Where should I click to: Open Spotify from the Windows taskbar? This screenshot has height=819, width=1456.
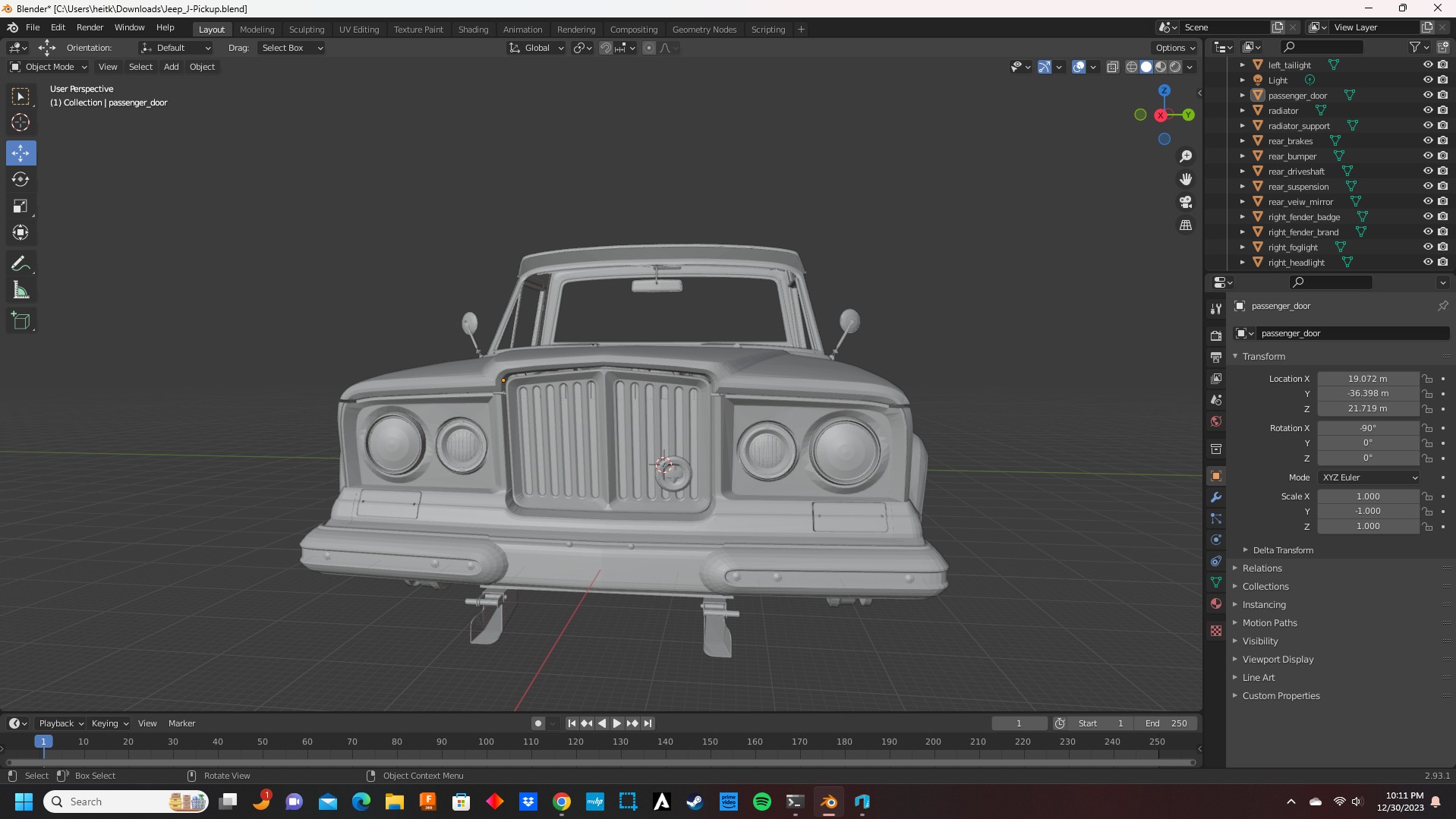pyautogui.click(x=761, y=802)
